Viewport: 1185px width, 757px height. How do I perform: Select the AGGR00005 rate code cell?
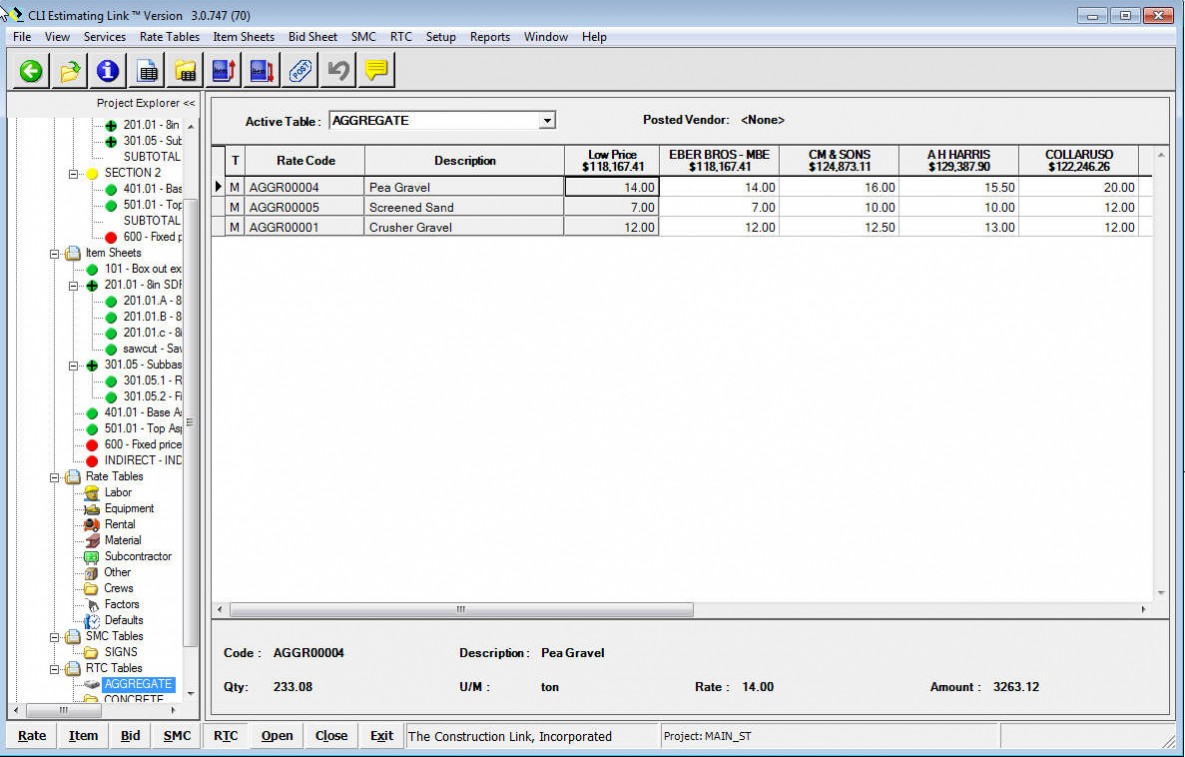[304, 207]
